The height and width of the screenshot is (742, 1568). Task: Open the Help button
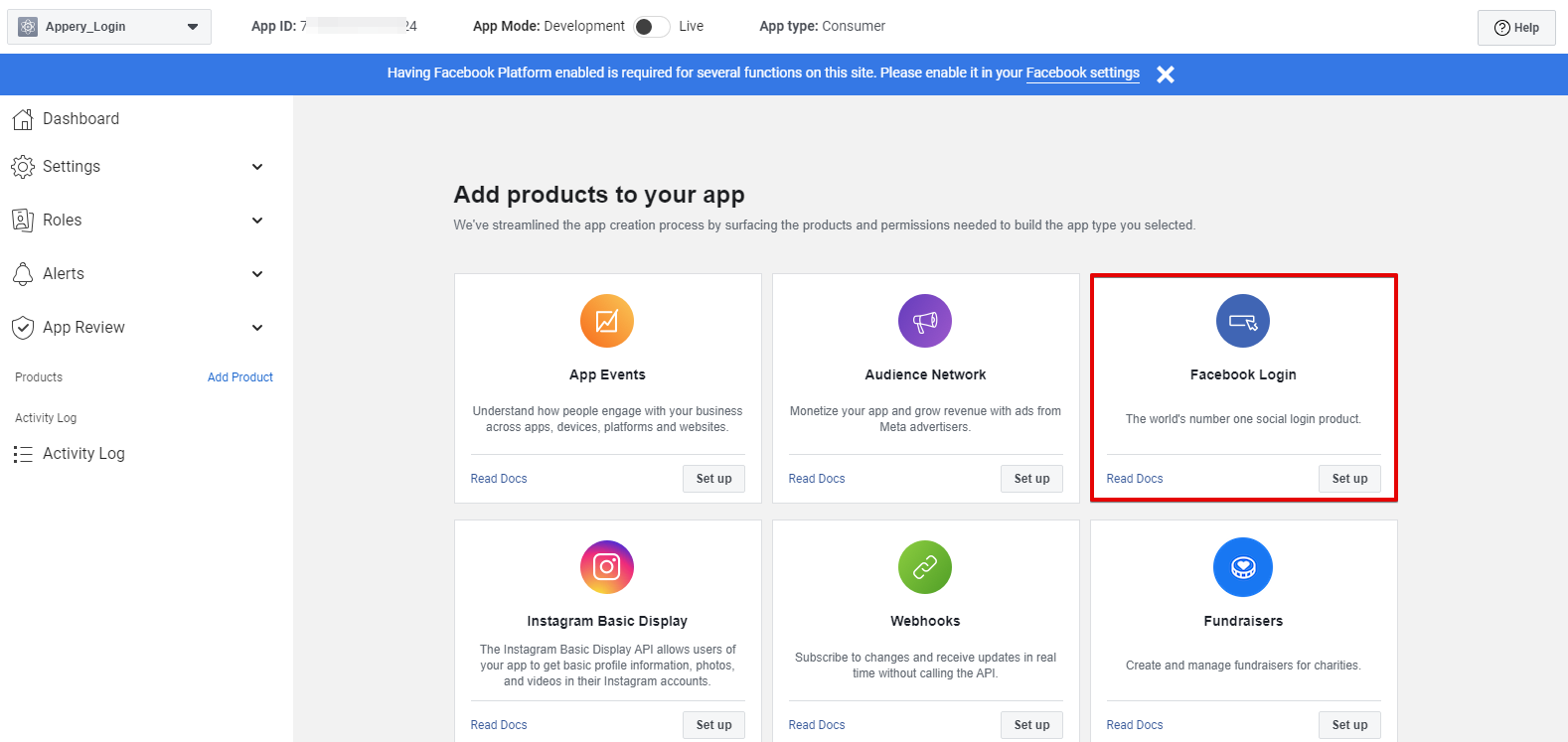click(1516, 28)
